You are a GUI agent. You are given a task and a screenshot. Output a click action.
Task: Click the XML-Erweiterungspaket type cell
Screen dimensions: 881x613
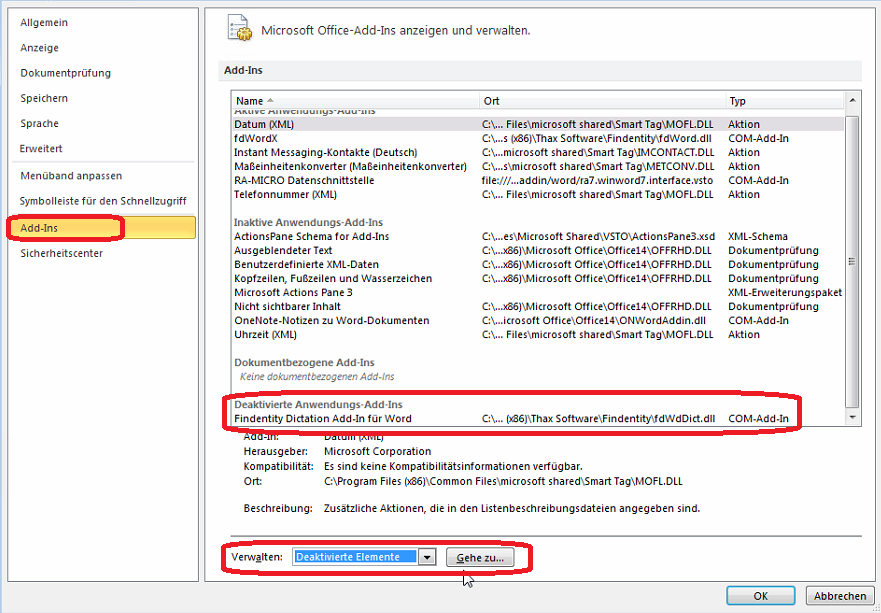(x=785, y=293)
